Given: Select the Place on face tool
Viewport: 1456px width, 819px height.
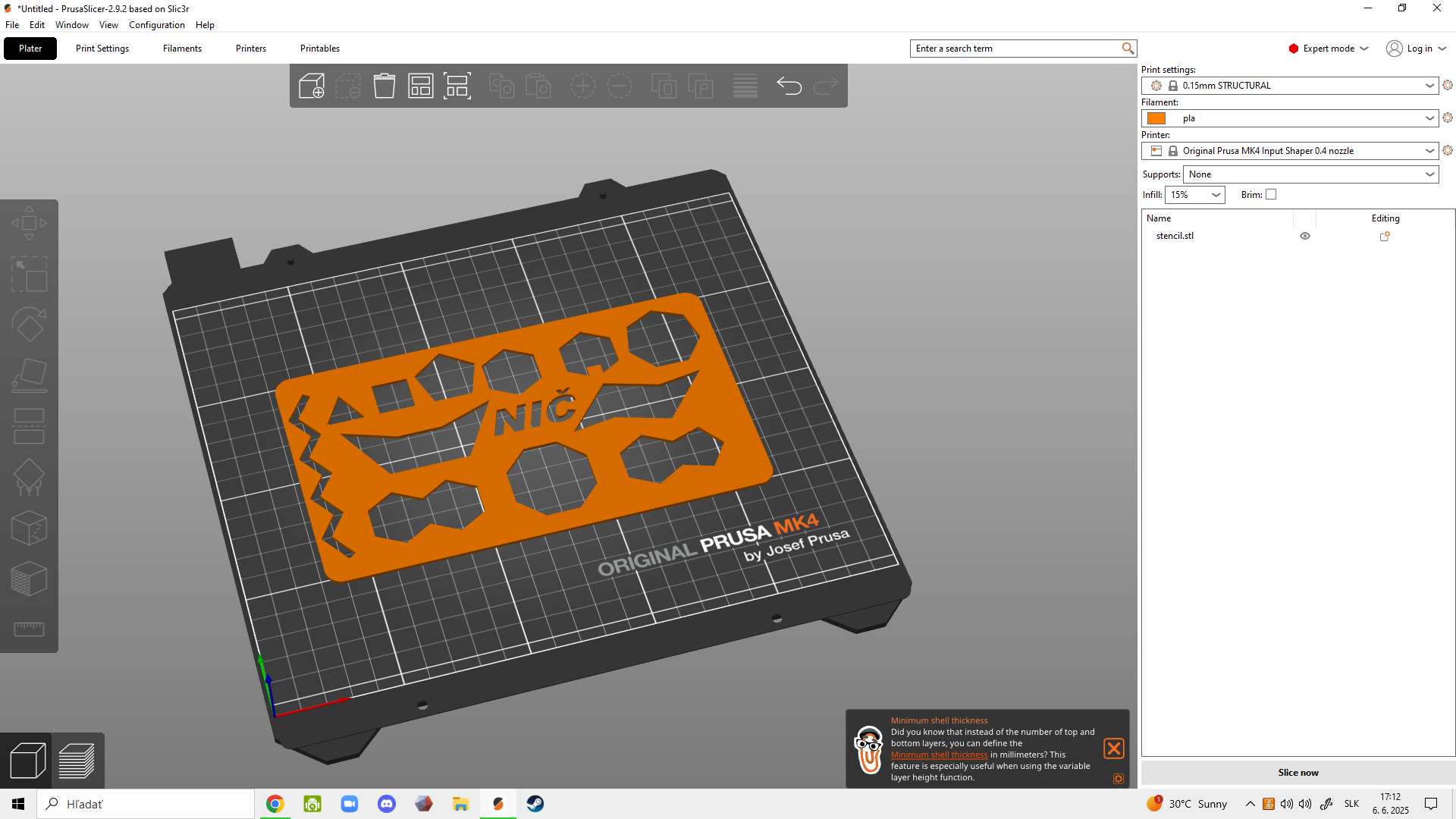Looking at the screenshot, I should point(29,375).
